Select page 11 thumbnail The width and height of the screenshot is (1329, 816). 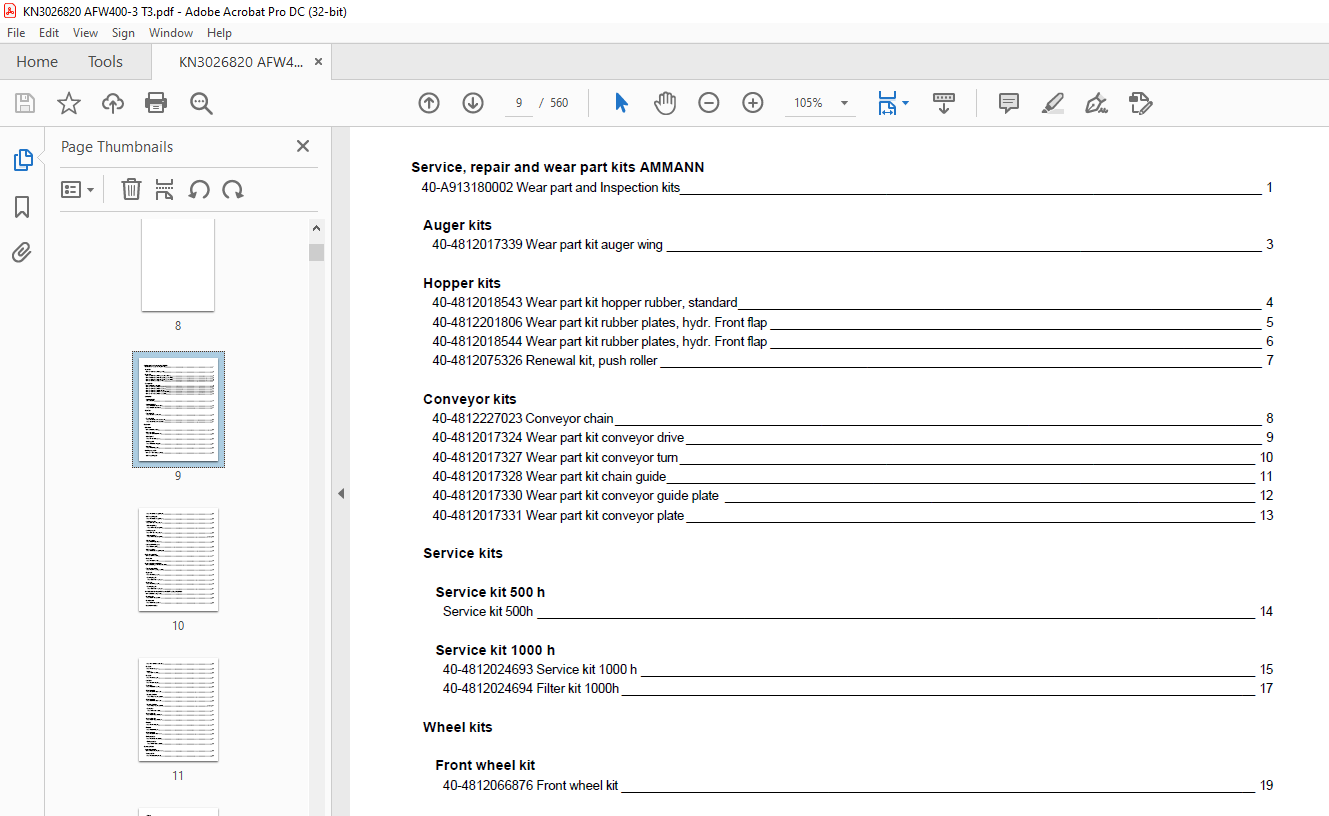(178, 709)
